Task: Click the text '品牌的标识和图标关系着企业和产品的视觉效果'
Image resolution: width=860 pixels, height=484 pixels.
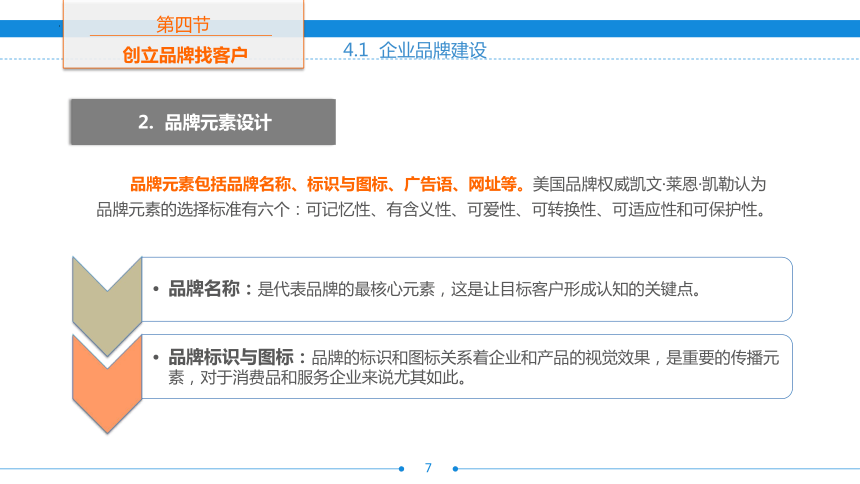Action: pyautogui.click(x=480, y=358)
